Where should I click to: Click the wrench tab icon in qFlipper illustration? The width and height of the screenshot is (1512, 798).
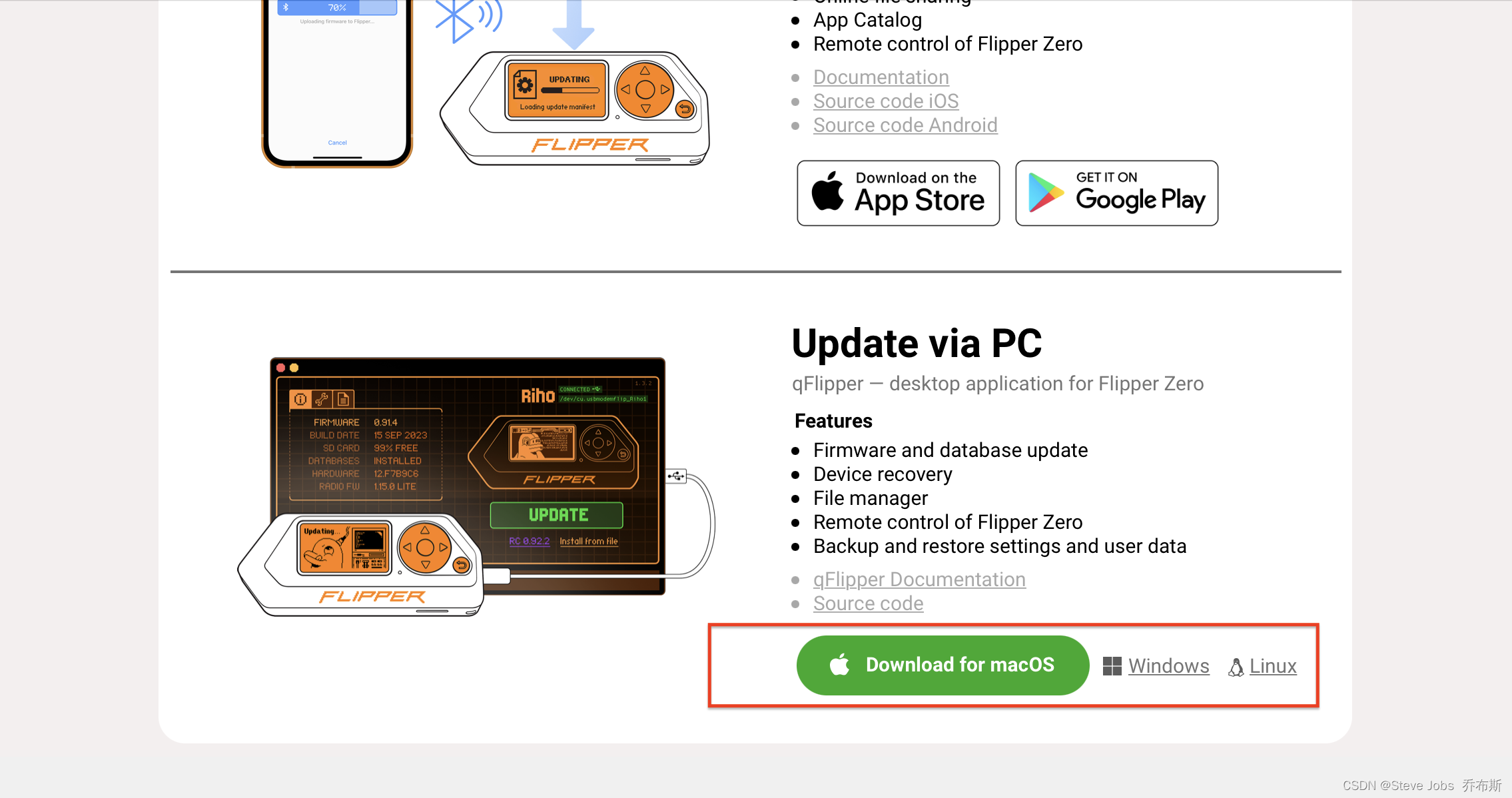click(x=322, y=399)
